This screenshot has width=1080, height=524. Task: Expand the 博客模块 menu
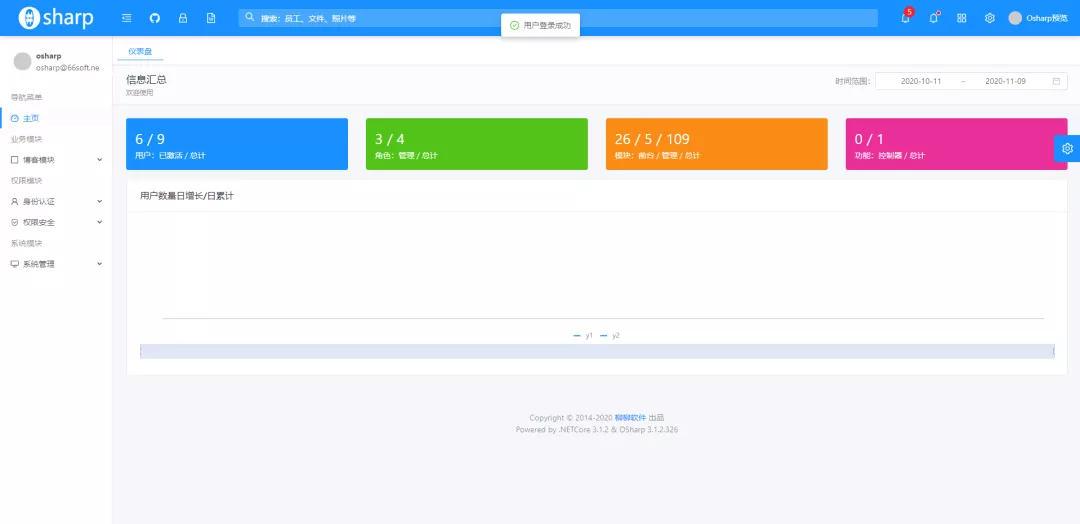point(56,160)
